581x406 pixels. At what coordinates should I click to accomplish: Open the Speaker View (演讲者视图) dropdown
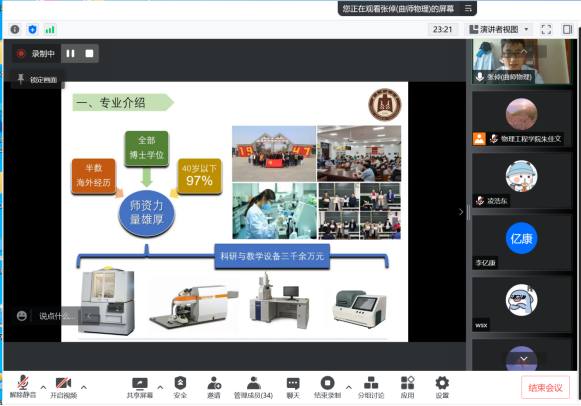pyautogui.click(x=499, y=29)
